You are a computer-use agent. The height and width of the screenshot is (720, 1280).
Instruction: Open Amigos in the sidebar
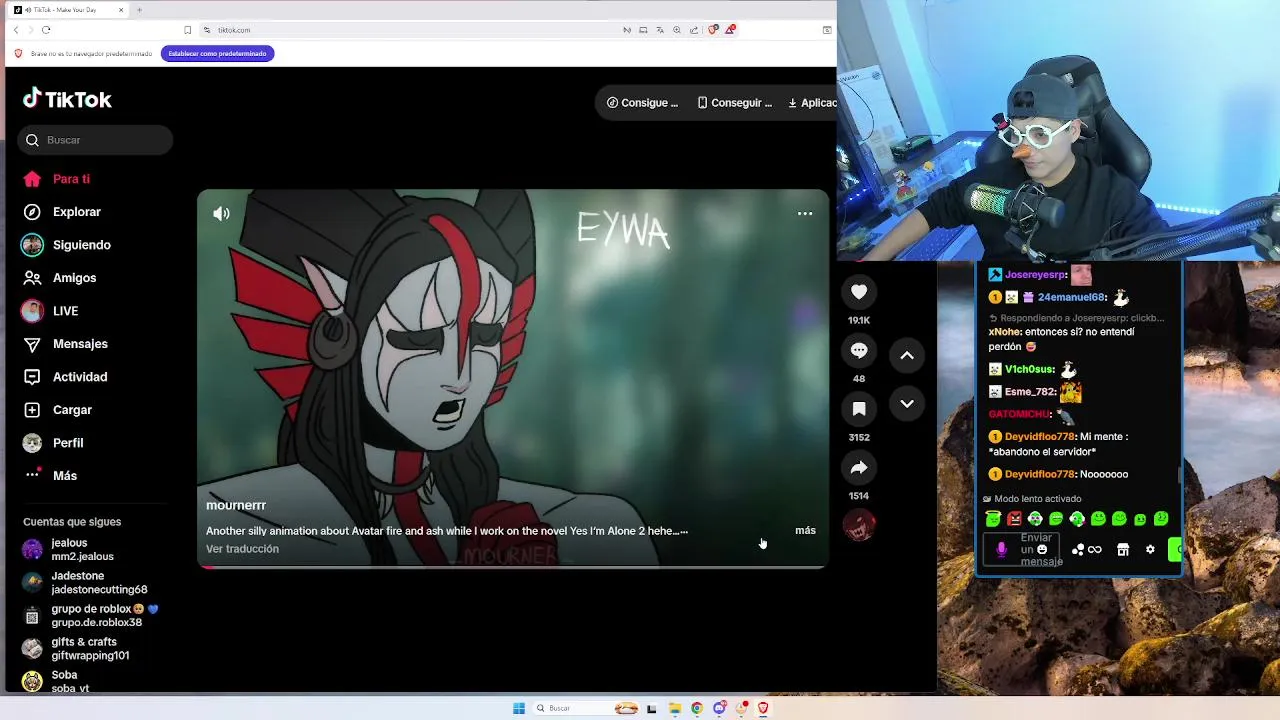pos(60,278)
